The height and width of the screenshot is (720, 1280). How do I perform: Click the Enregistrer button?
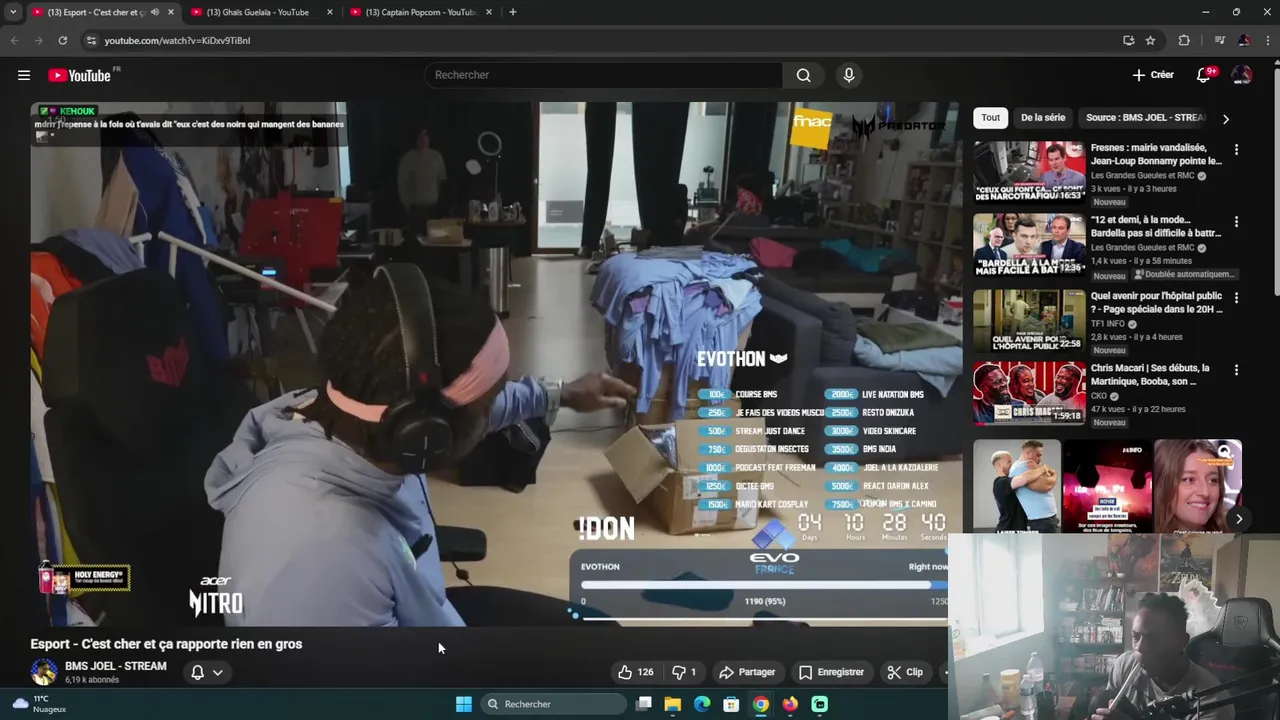coord(831,672)
